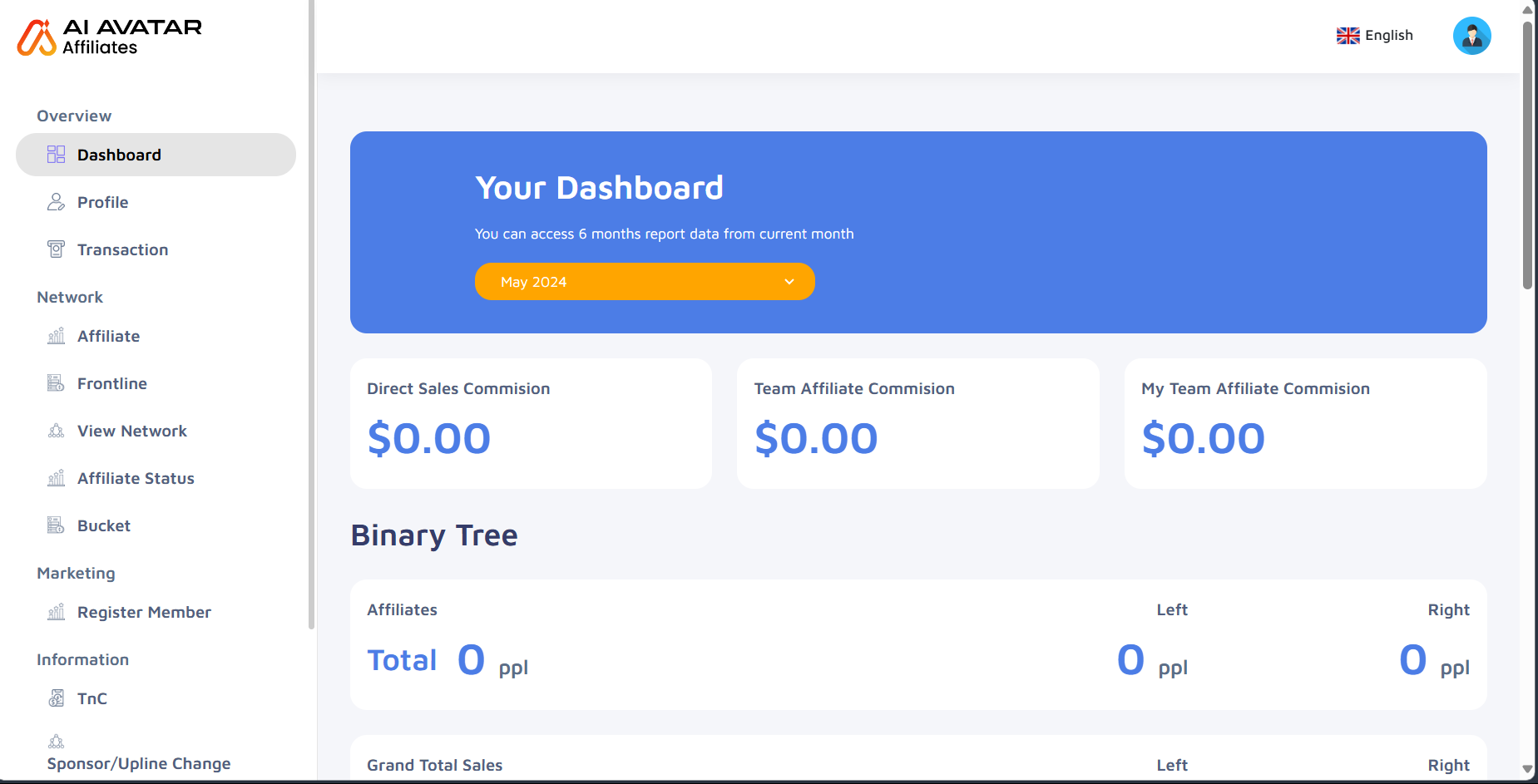Image resolution: width=1538 pixels, height=784 pixels.
Task: Click the TnC document icon
Action: click(56, 698)
